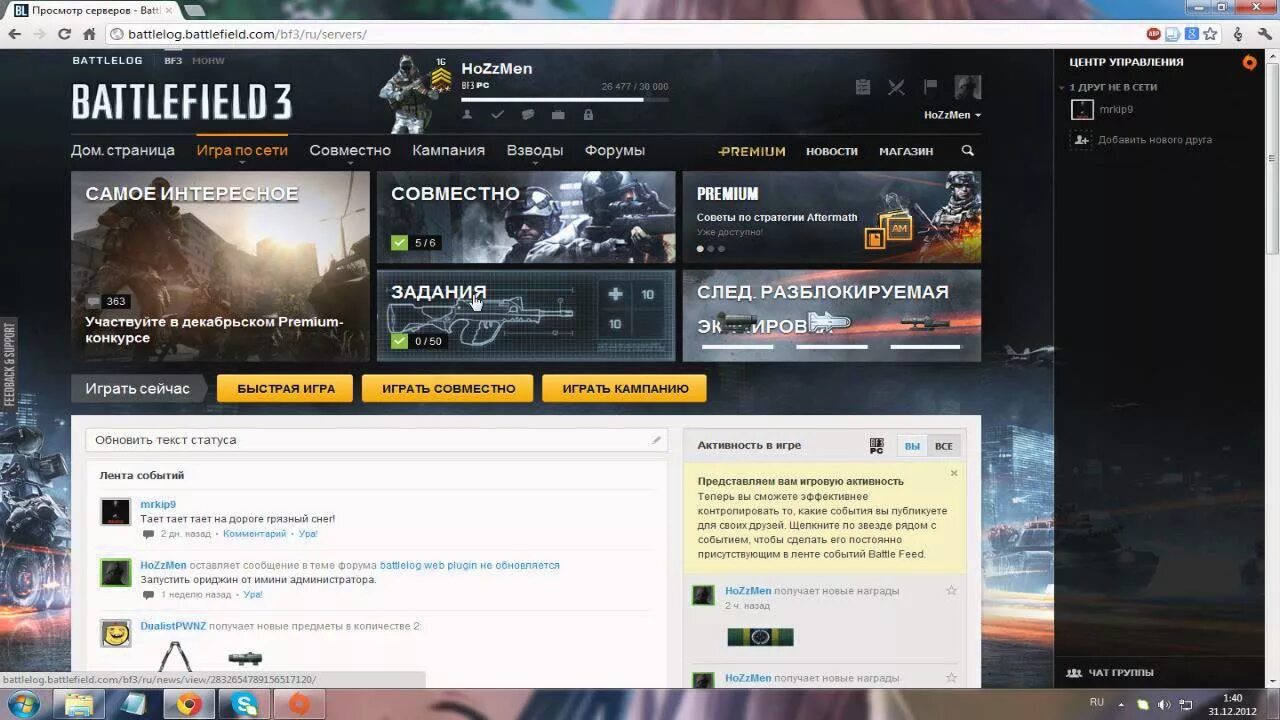Click the treble clef extension icon
Screen dimensions: 1280x720
tap(1238, 34)
